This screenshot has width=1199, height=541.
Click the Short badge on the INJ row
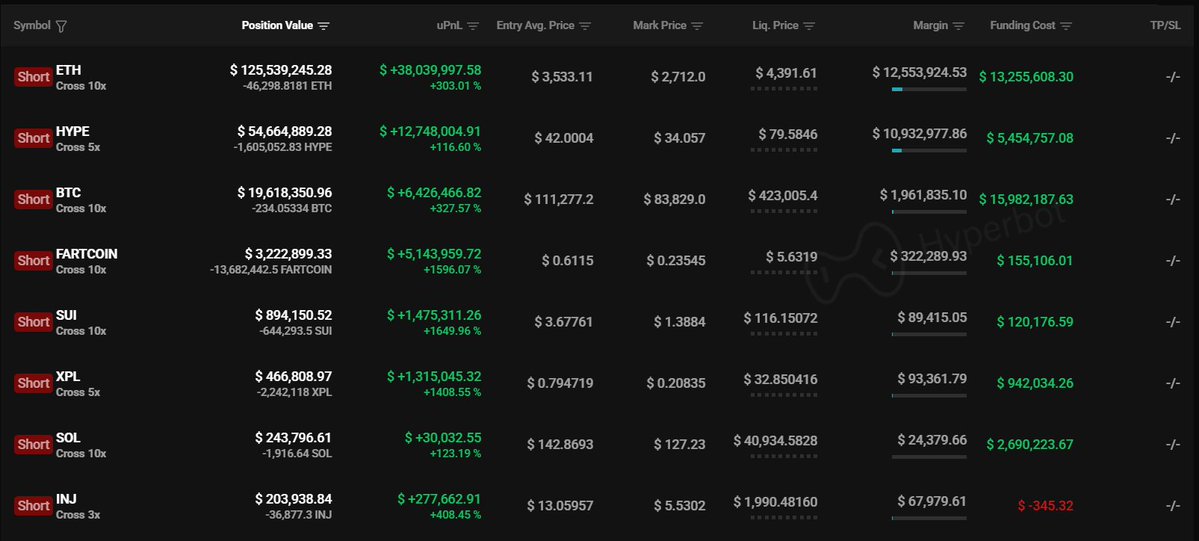click(x=34, y=506)
